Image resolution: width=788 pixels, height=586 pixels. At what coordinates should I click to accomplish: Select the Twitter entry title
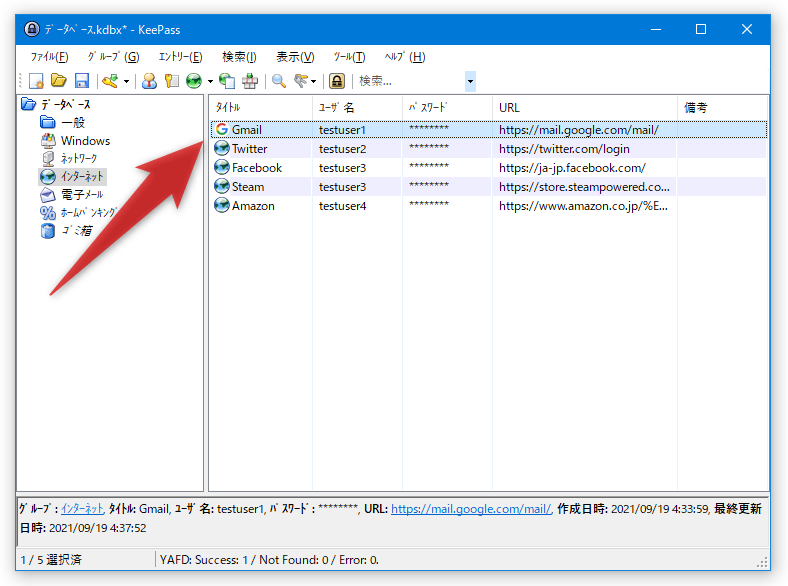(249, 149)
